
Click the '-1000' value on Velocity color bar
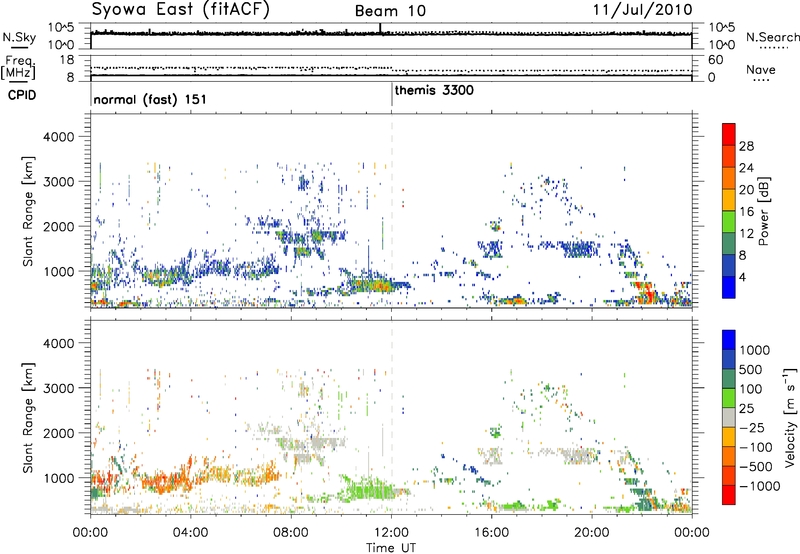tap(760, 486)
